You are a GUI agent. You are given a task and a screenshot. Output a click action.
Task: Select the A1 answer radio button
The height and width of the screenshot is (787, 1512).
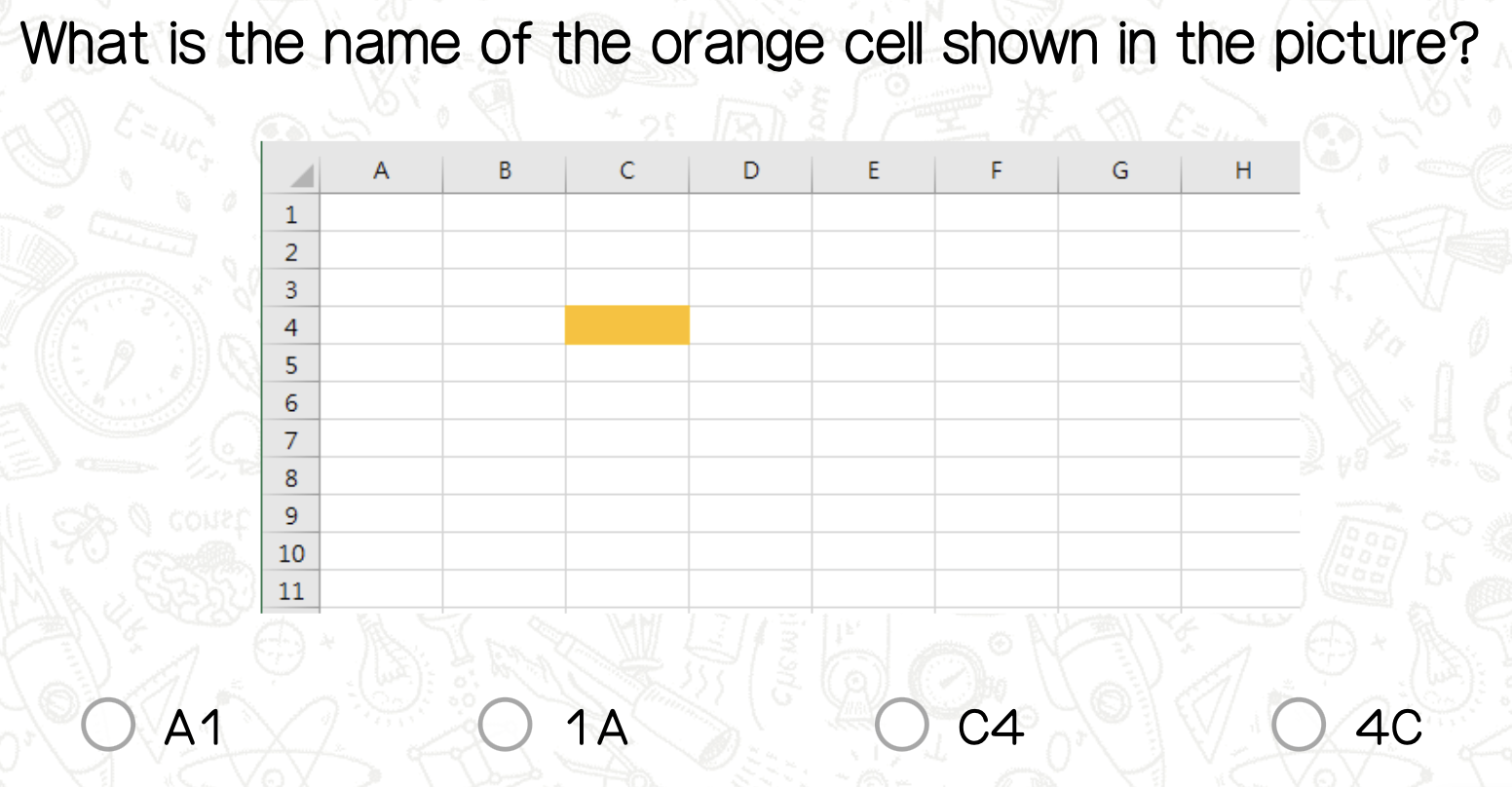pos(107,727)
